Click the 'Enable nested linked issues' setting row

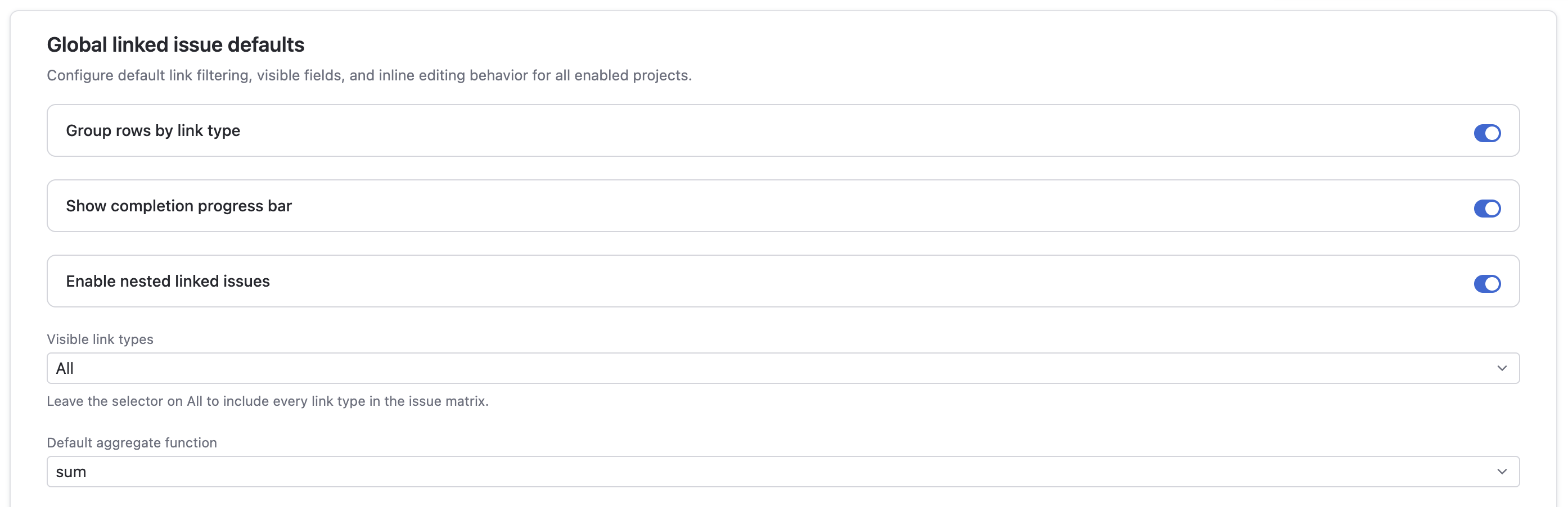(783, 280)
